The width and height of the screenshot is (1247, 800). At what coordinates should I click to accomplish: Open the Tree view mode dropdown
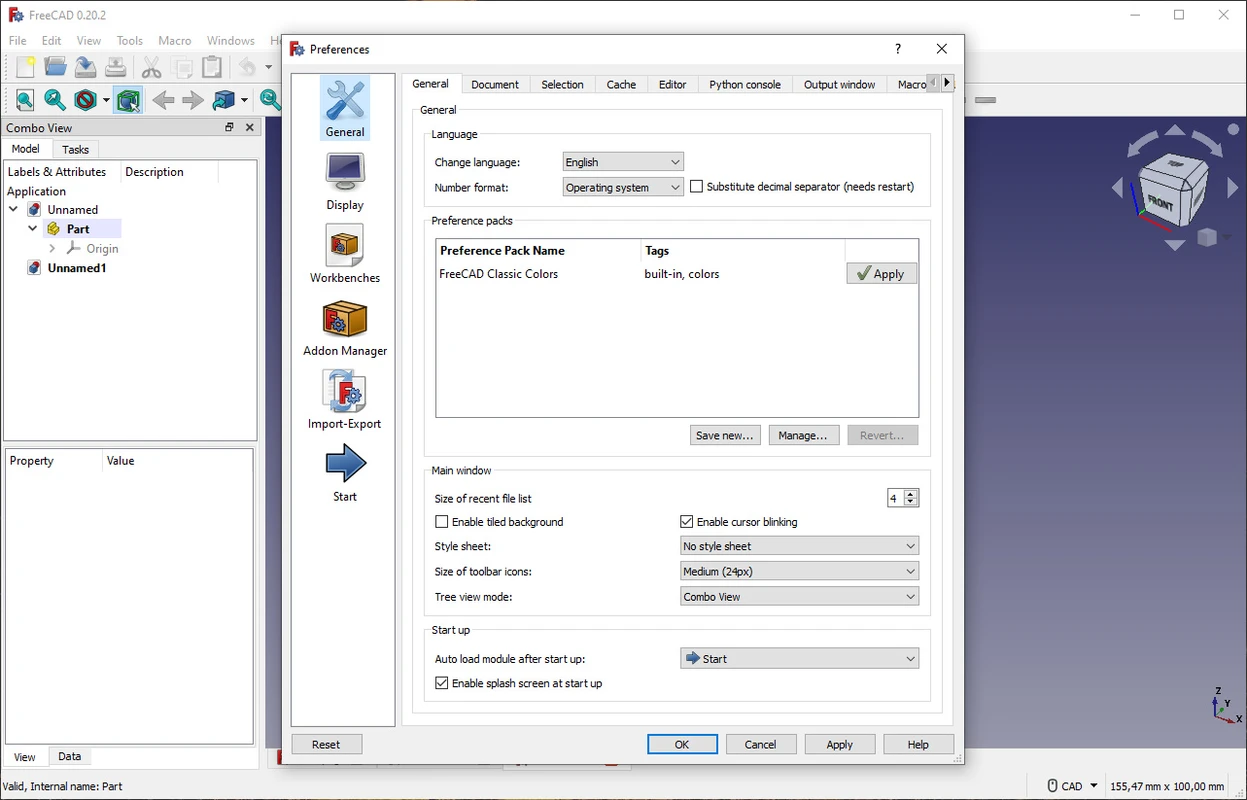(799, 596)
